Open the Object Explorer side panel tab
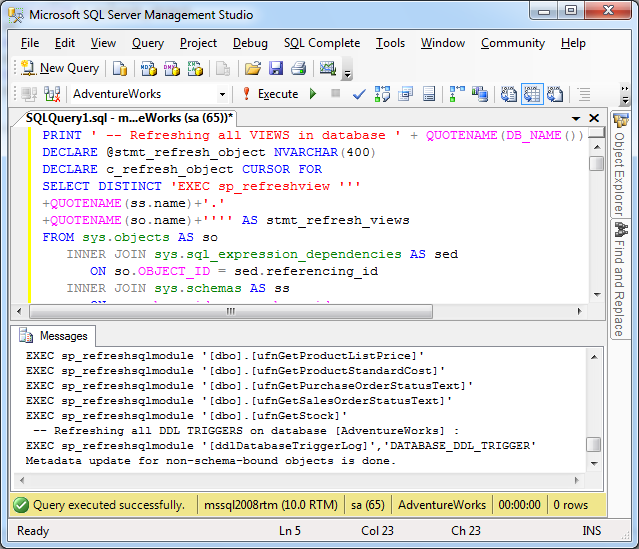Screen dimensions: 639x549 [620, 164]
